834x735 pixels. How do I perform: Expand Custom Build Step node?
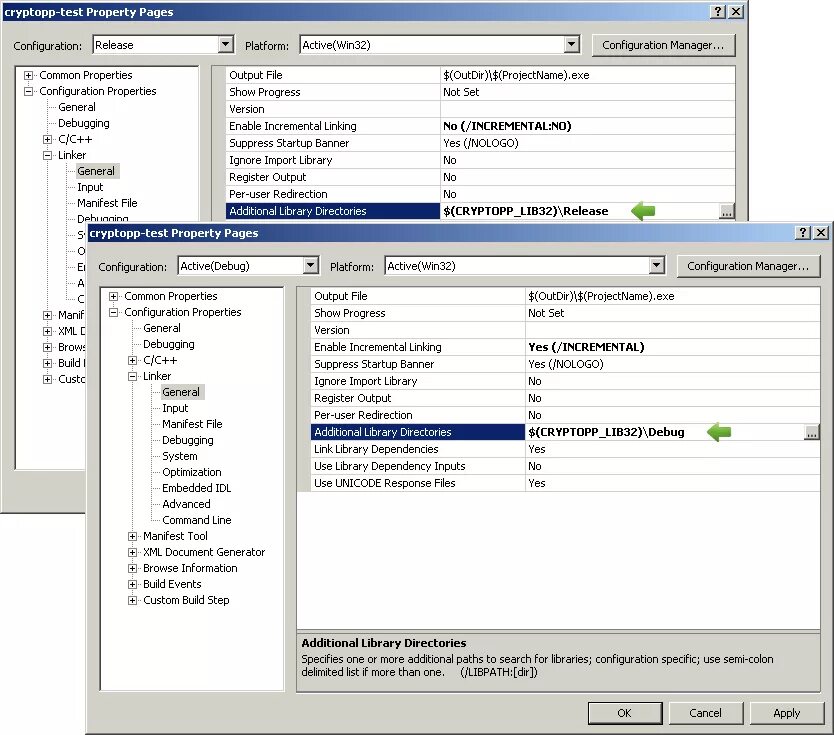(132, 600)
